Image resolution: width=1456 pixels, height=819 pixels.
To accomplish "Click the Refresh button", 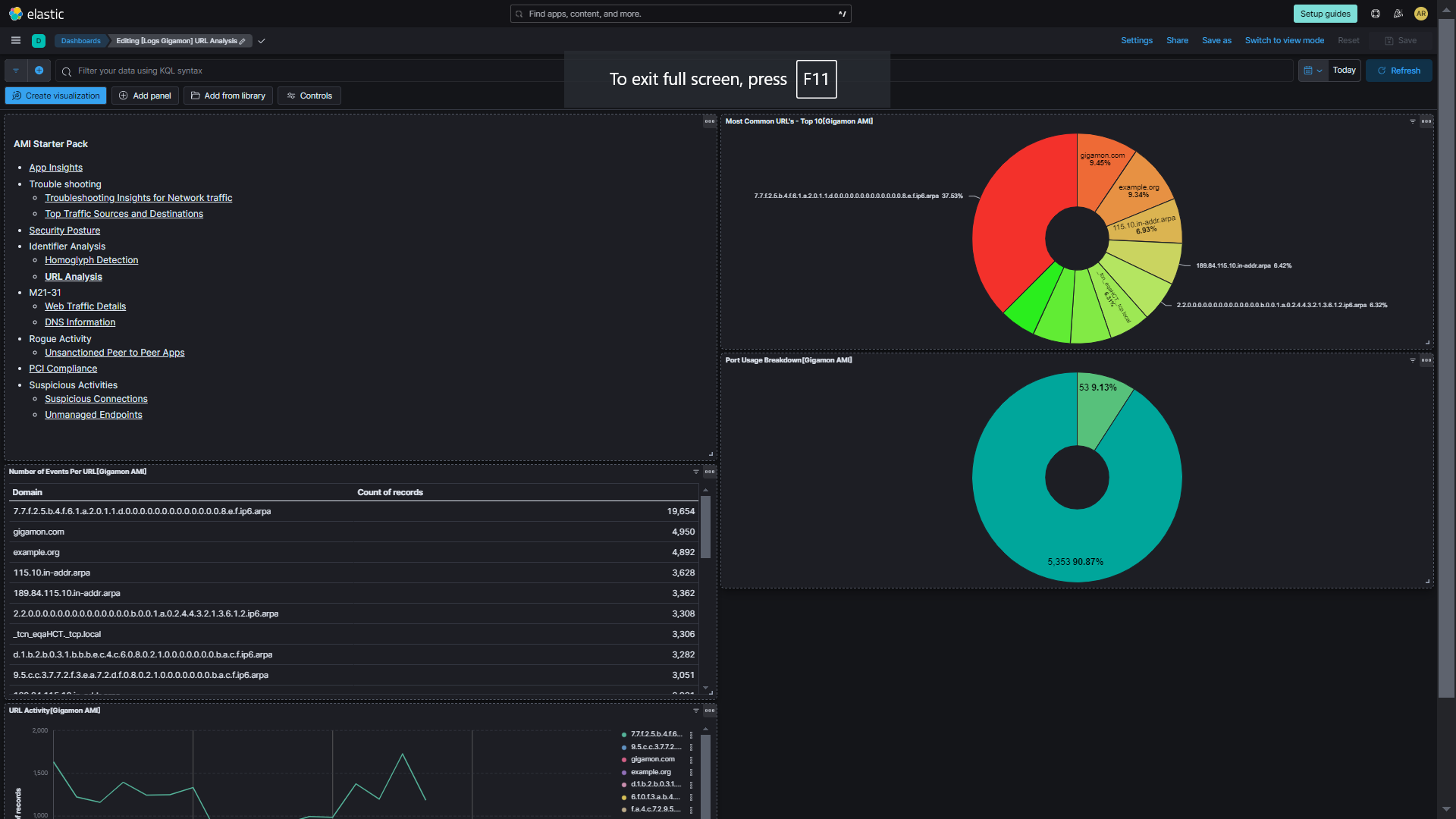I will click(1398, 71).
